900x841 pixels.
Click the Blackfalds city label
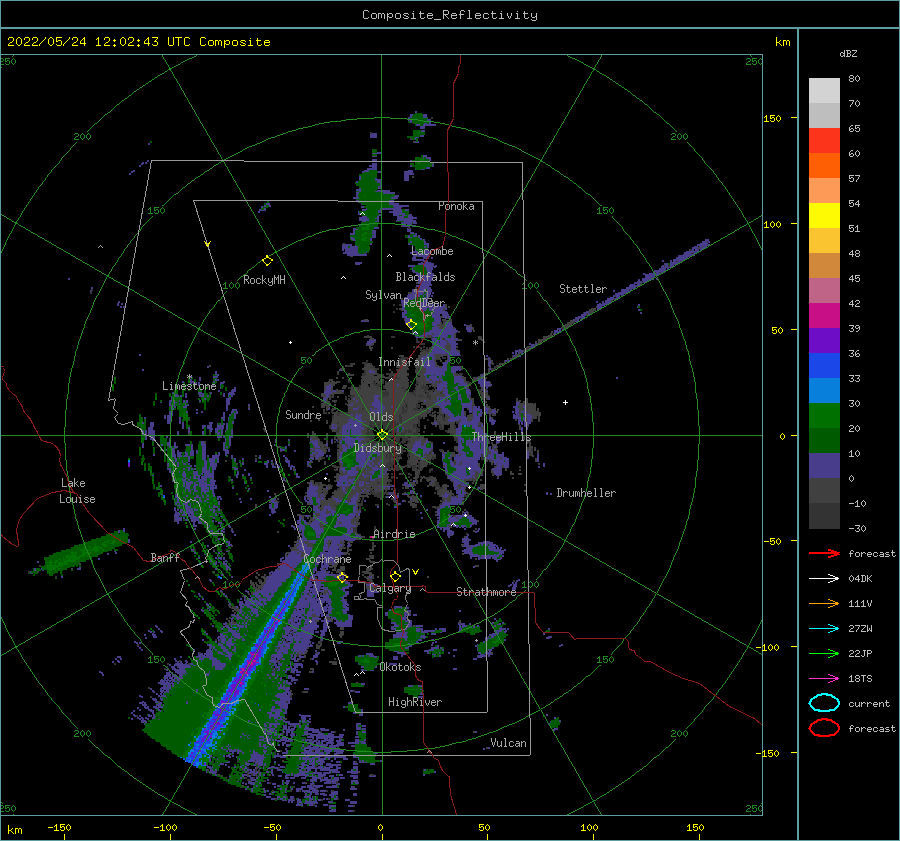425,277
